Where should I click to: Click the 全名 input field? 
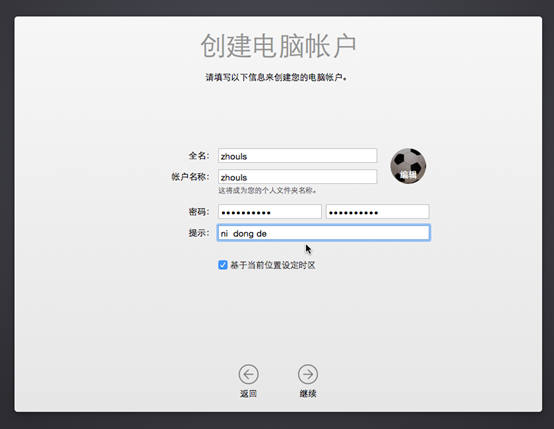(x=297, y=156)
